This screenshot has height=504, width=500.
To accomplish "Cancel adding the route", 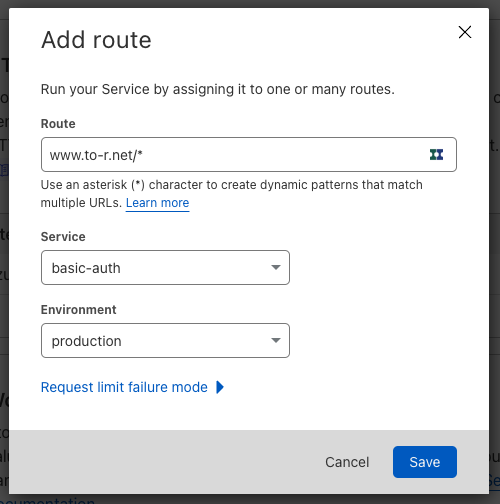I will 347,462.
